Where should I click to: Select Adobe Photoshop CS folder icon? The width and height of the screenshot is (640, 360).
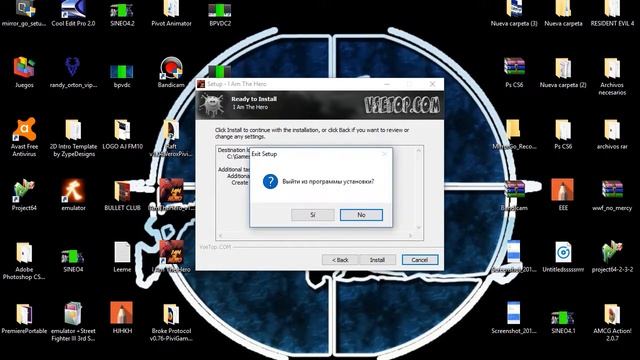(x=24, y=260)
